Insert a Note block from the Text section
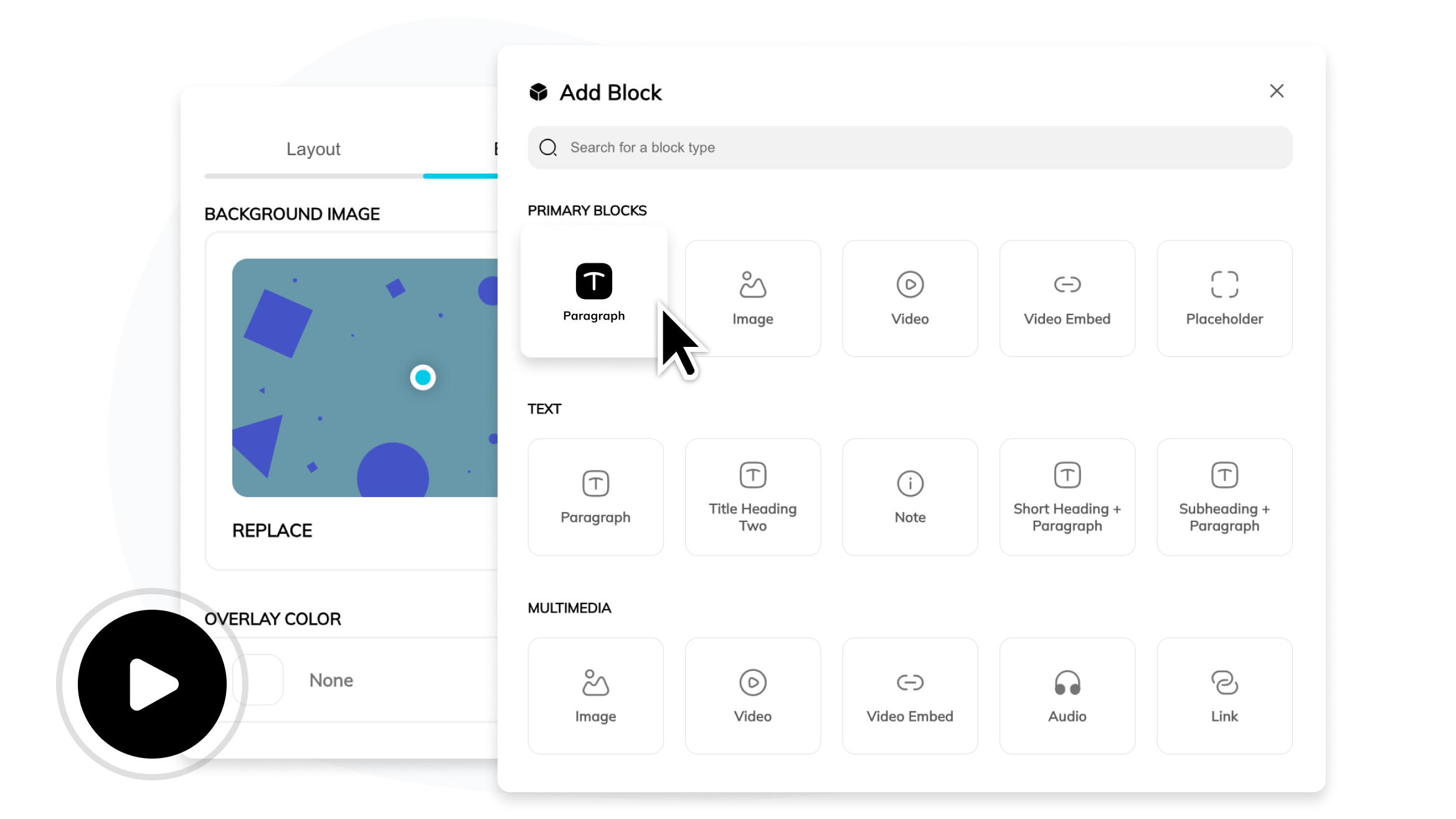This screenshot has width=1456, height=819. [x=909, y=496]
